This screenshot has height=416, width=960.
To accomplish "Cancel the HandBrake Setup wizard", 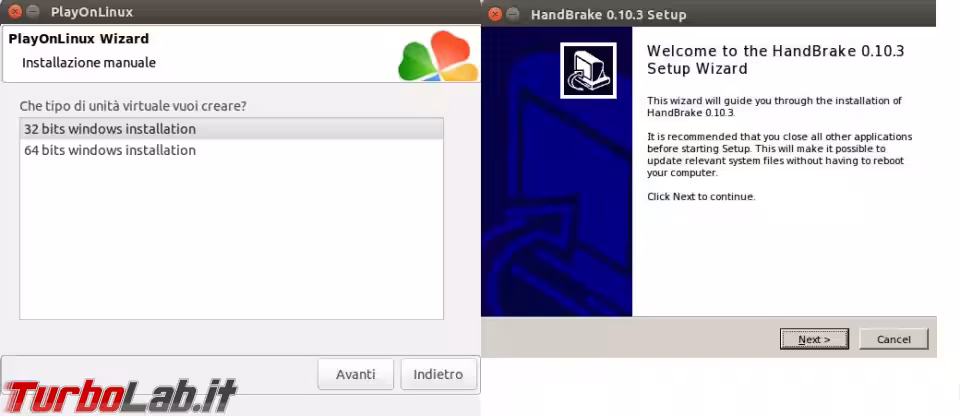I will pyautogui.click(x=893, y=339).
